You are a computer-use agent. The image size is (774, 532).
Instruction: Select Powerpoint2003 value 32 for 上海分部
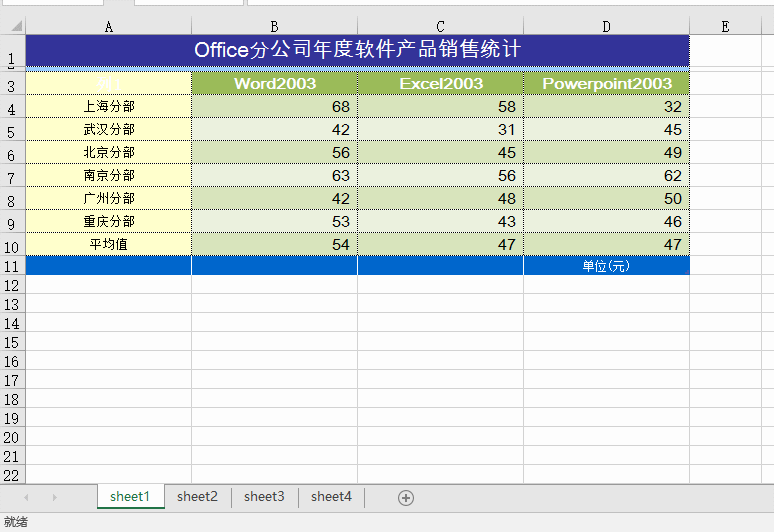(x=606, y=106)
